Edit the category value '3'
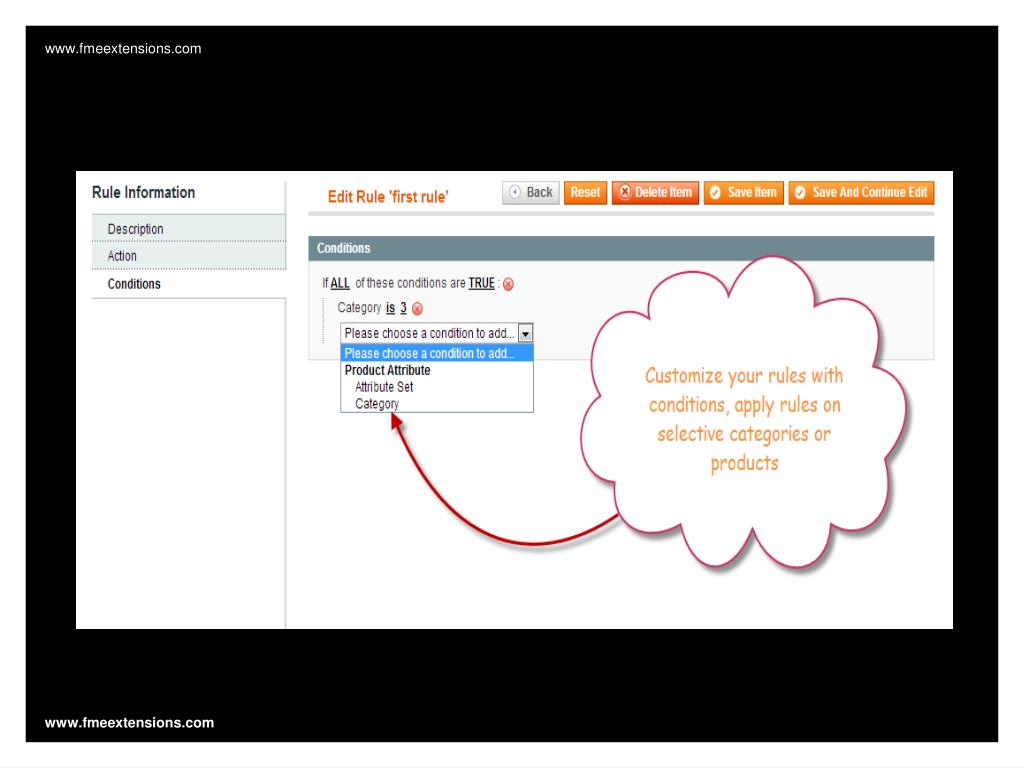Screen dimensions: 1024x768 pos(404,308)
